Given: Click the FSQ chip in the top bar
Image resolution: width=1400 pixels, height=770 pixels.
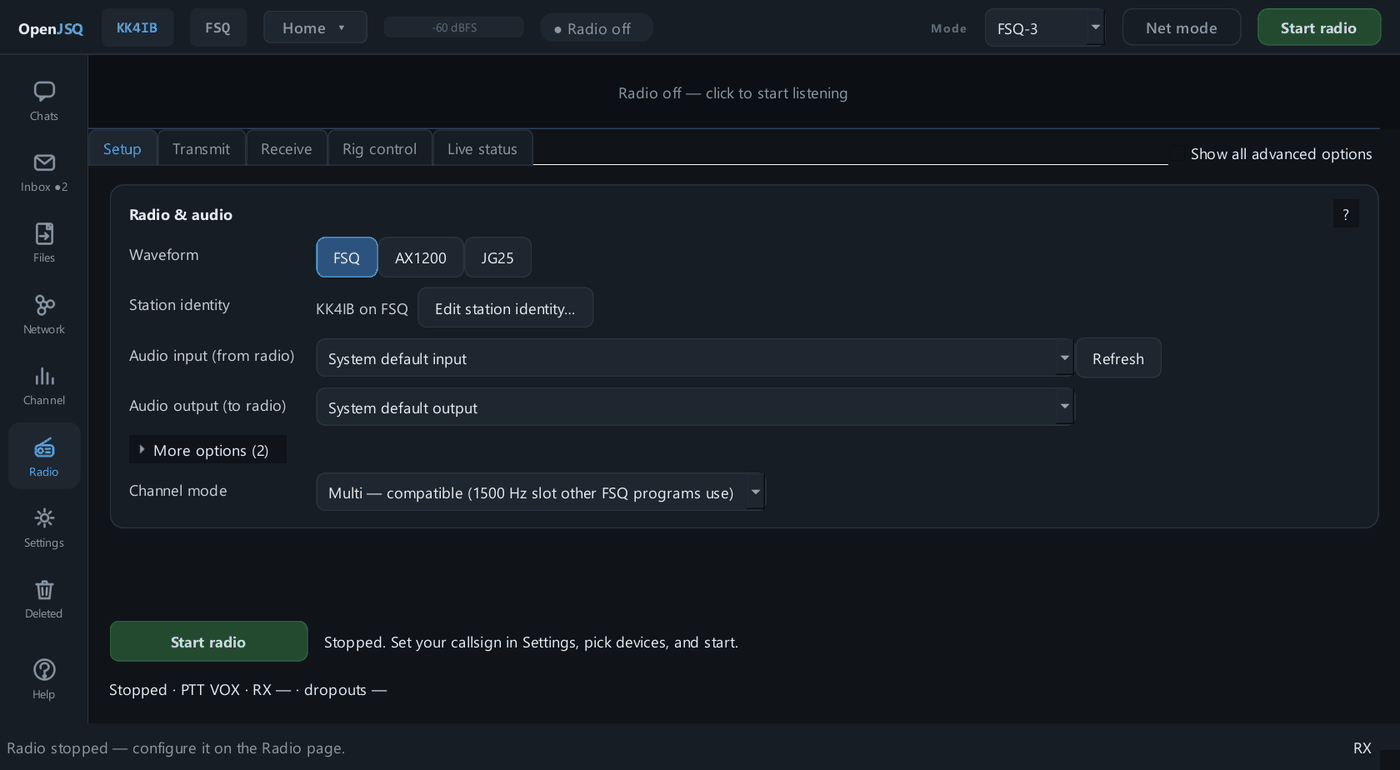Looking at the screenshot, I should click(x=218, y=27).
